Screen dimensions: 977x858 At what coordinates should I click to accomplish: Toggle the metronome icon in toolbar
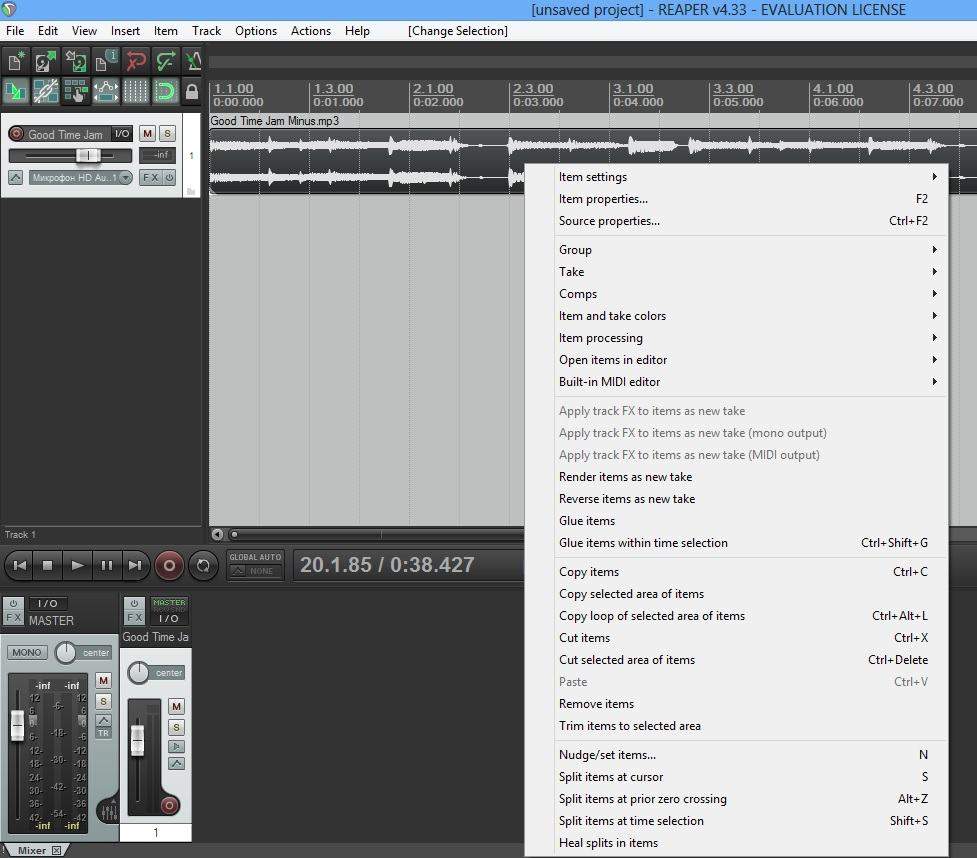[x=193, y=62]
